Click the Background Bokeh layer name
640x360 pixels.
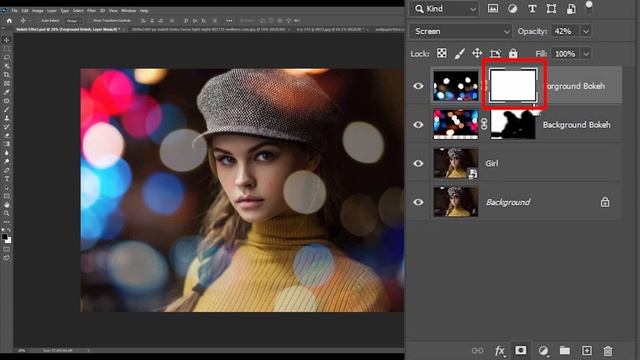(576, 125)
